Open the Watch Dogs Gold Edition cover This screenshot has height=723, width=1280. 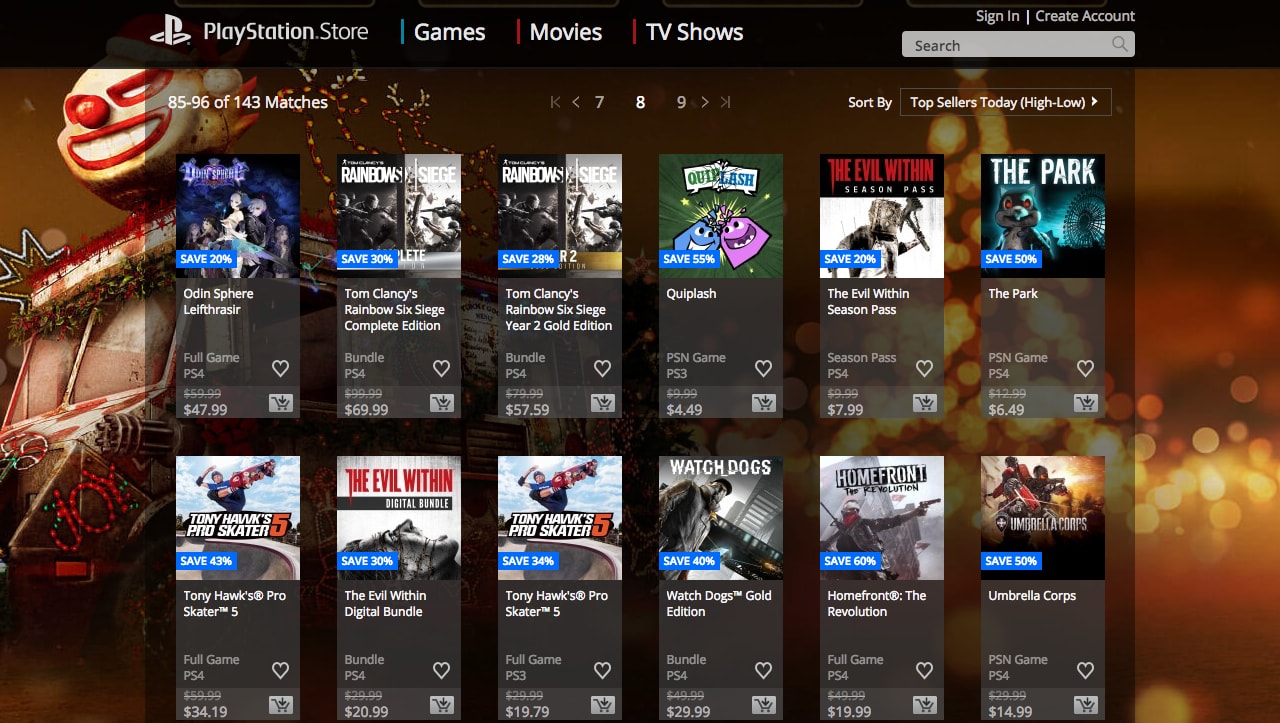[x=721, y=518]
